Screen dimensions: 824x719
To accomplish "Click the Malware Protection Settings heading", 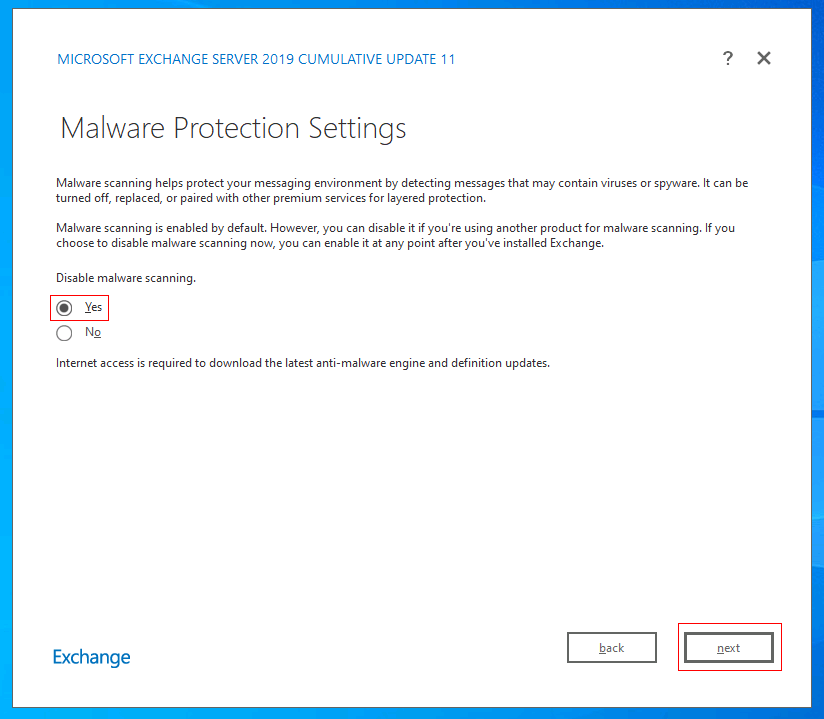I will [x=233, y=128].
